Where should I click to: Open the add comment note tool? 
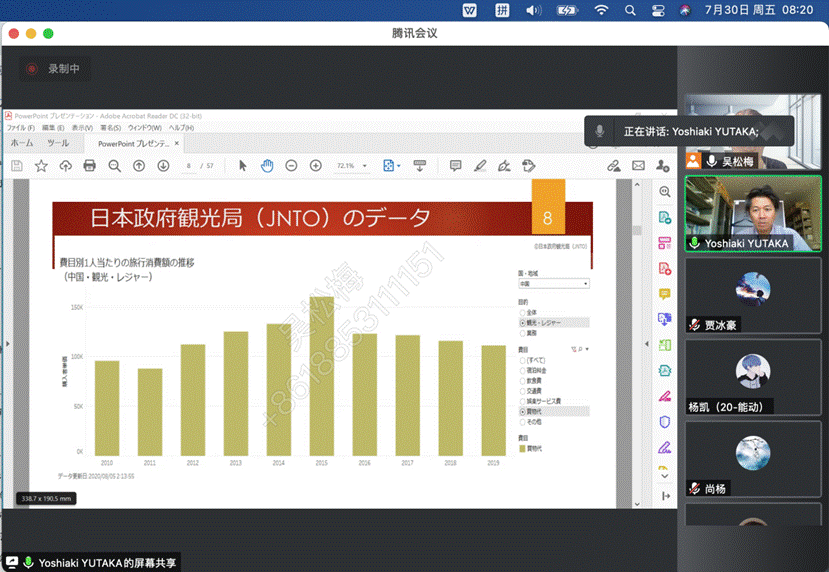(456, 166)
